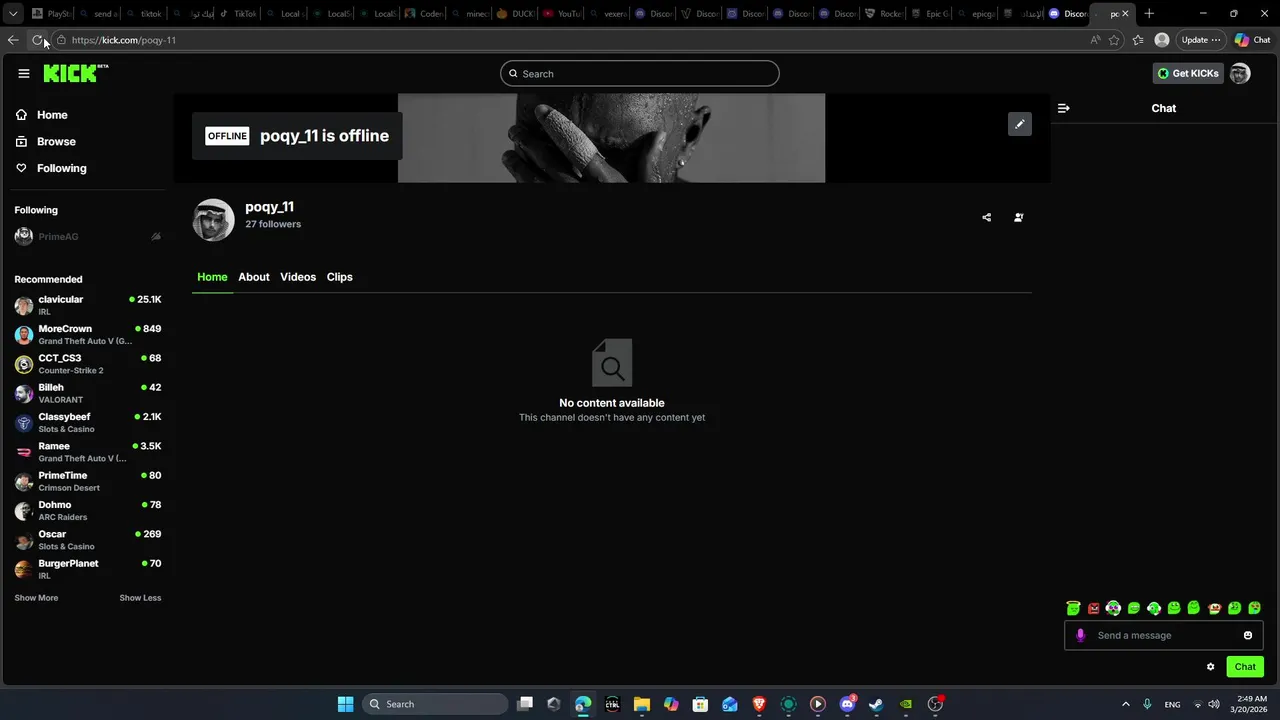The width and height of the screenshot is (1280, 720).
Task: Click the browser Update button
Action: click(x=1201, y=40)
